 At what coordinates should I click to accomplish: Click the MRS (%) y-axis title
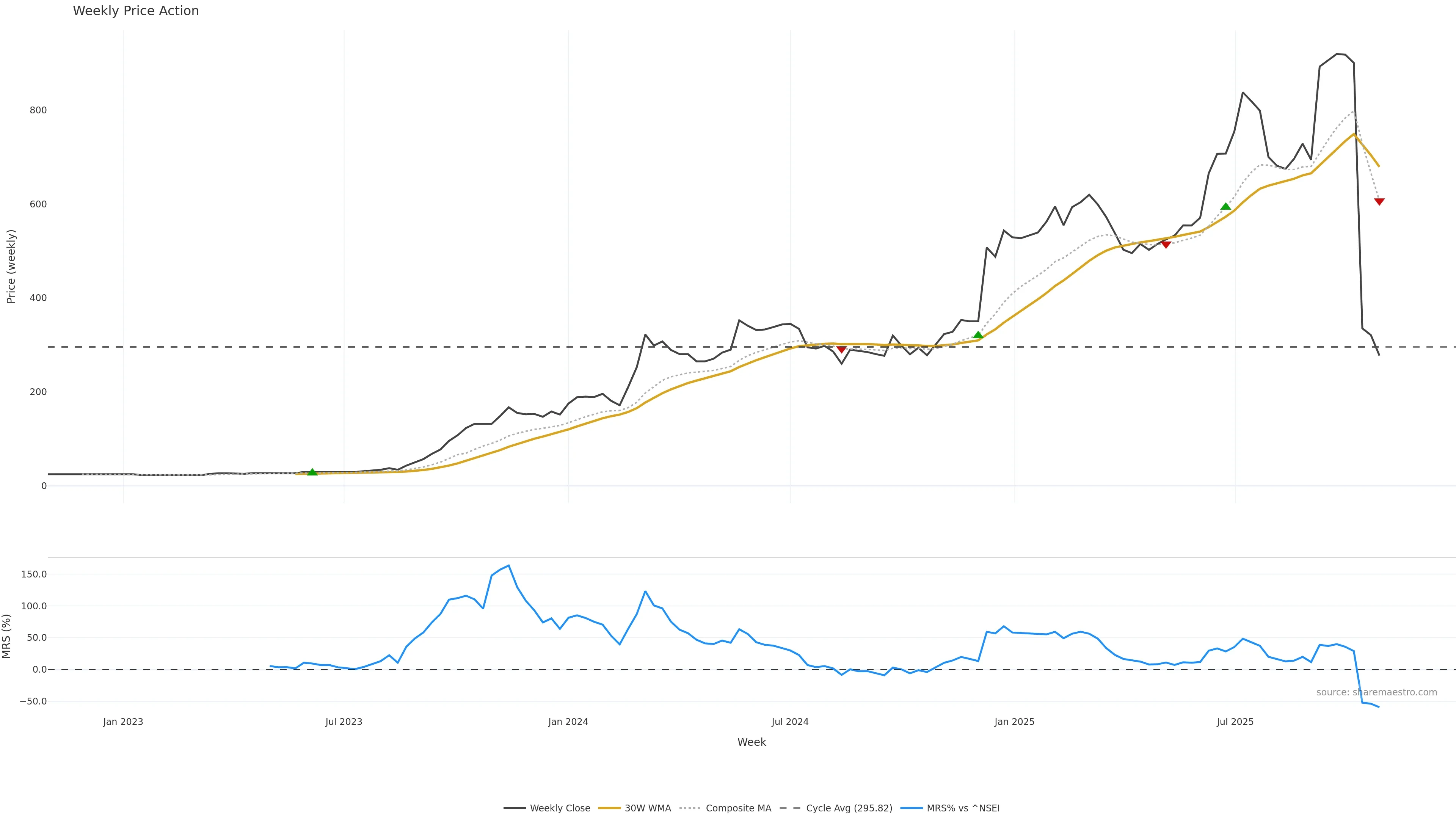tap(7, 636)
